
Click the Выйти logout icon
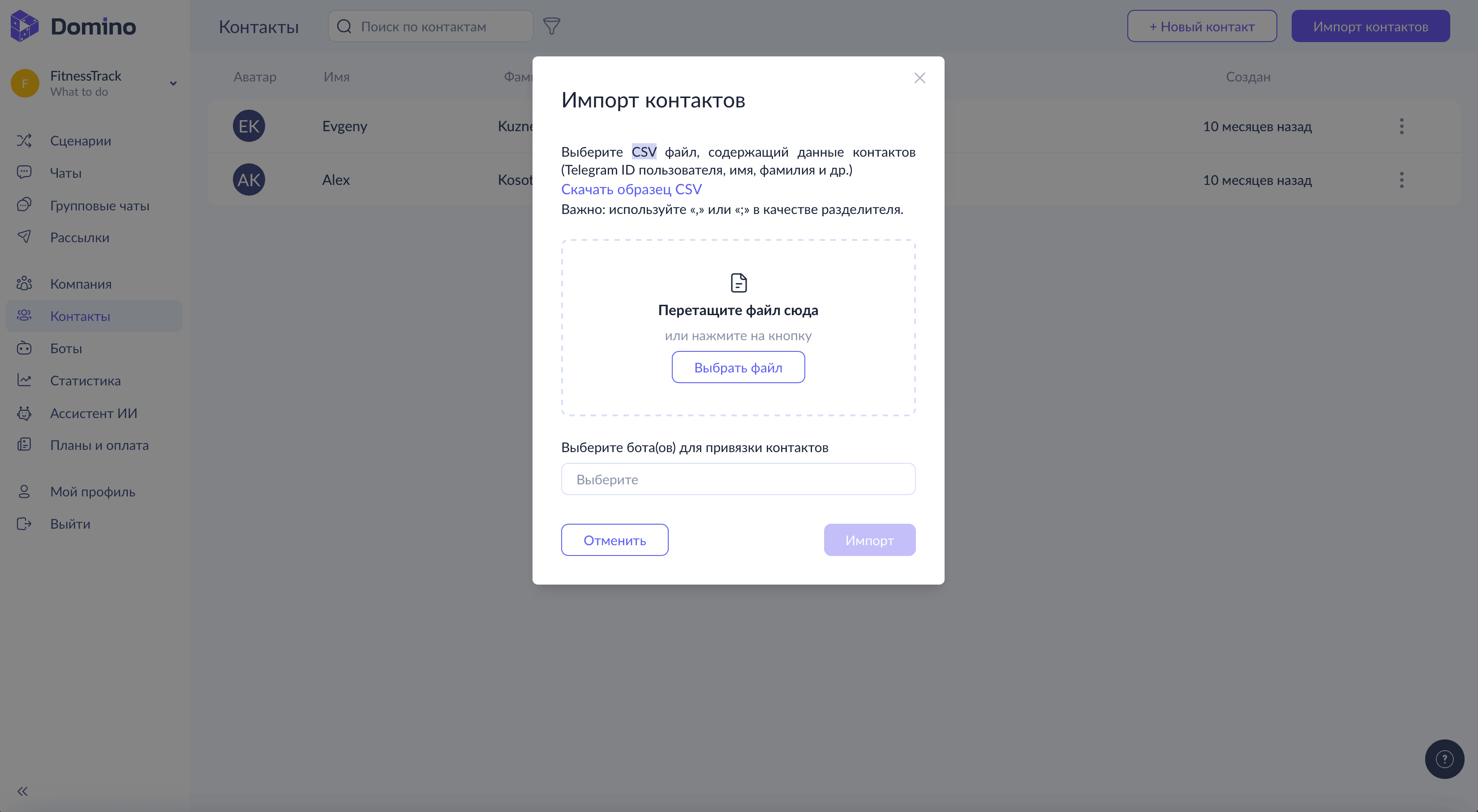[x=24, y=524]
